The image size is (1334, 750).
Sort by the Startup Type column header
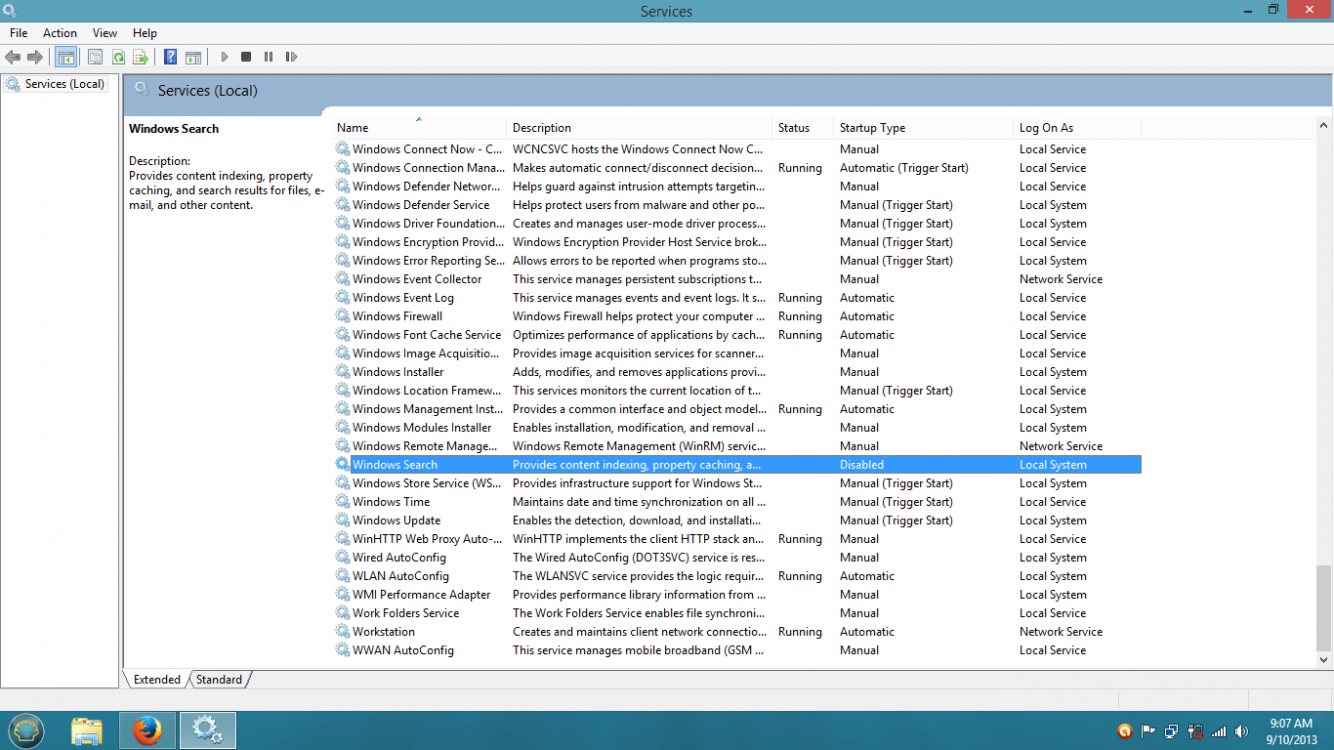coord(923,128)
